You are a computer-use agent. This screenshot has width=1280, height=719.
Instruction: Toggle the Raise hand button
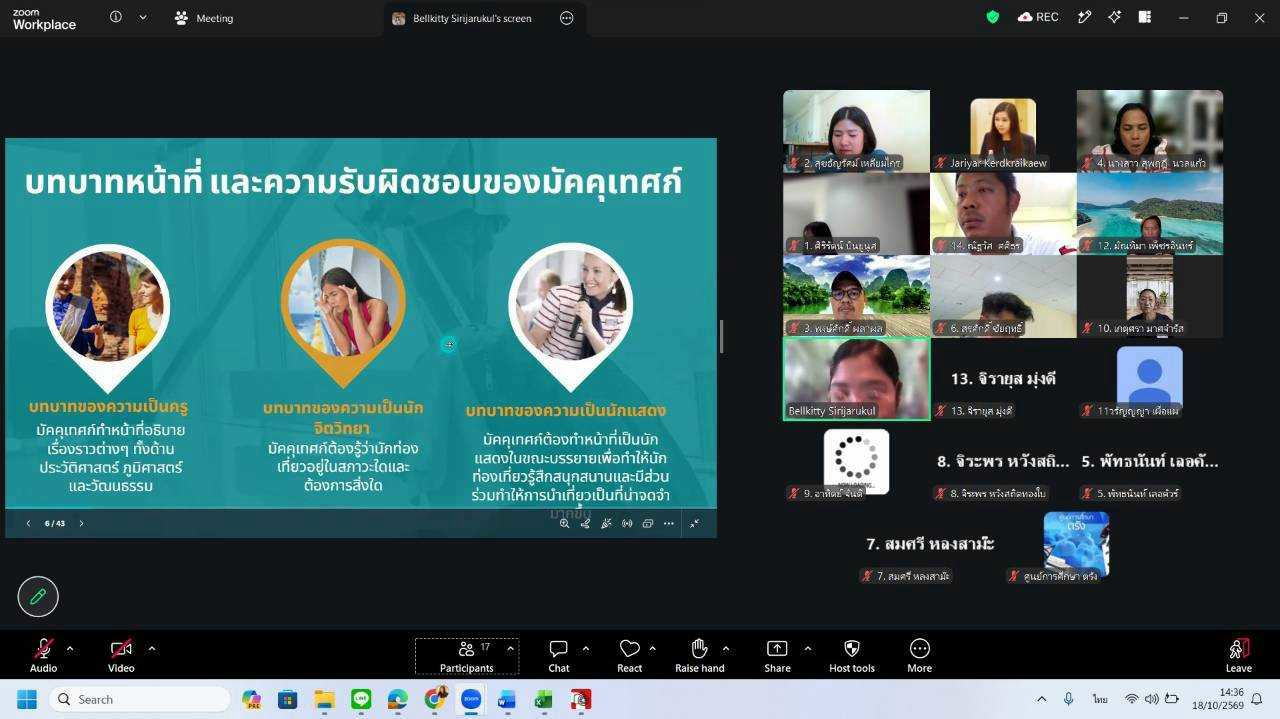pyautogui.click(x=699, y=655)
